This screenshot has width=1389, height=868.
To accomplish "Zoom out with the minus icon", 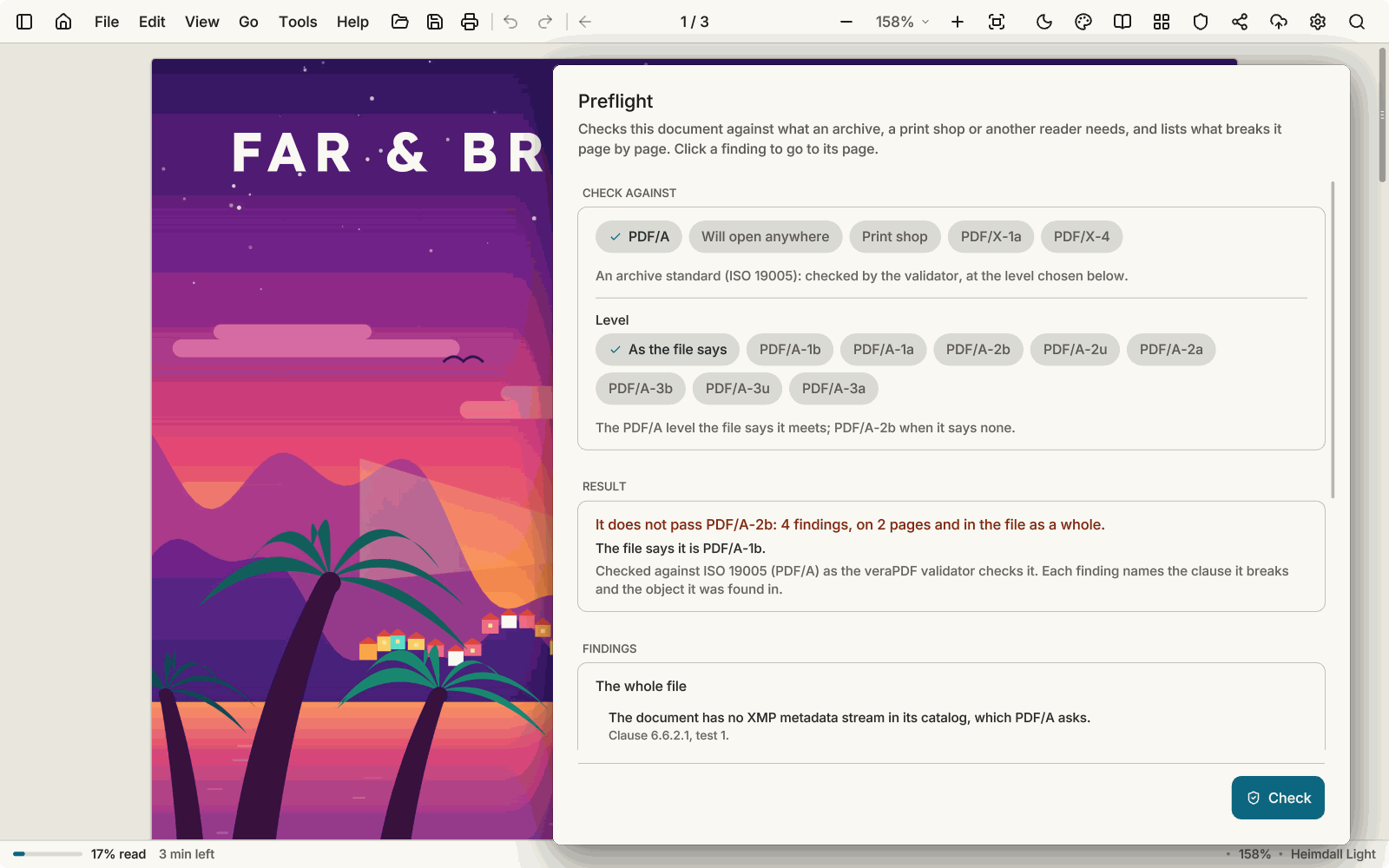I will [x=846, y=22].
